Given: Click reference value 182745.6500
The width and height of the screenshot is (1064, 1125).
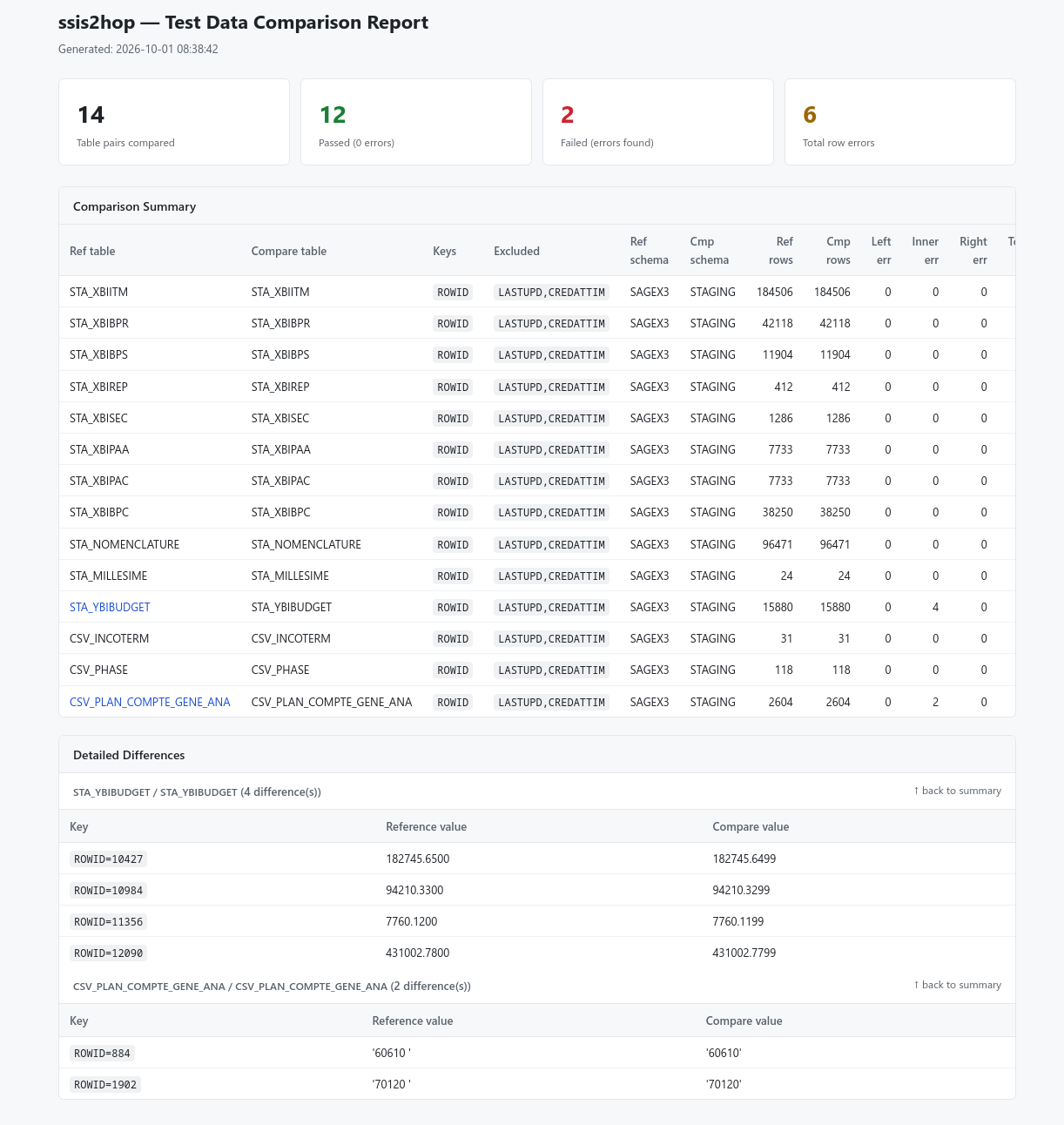Looking at the screenshot, I should tap(418, 859).
